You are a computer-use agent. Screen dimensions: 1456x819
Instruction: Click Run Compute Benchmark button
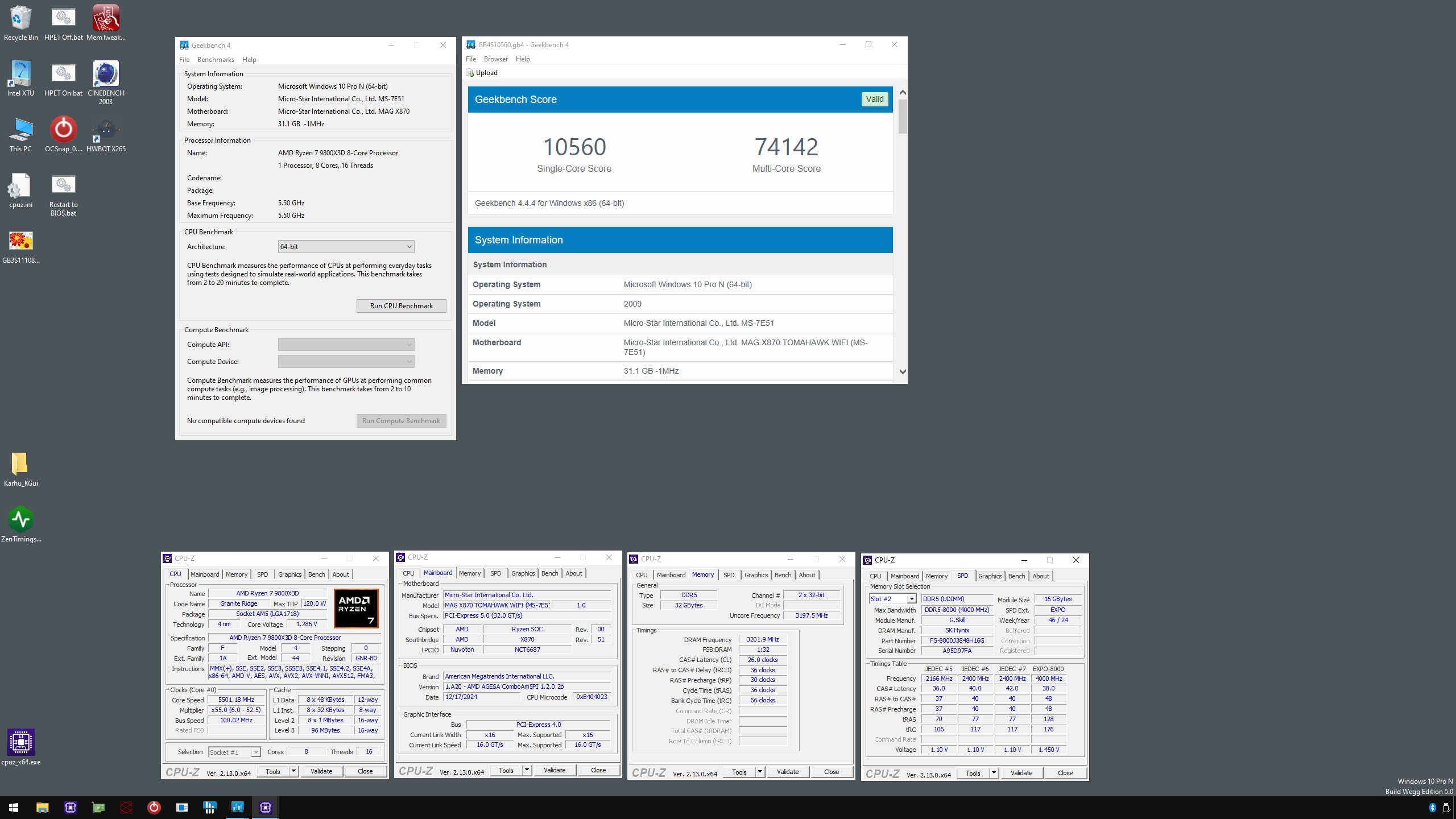tap(401, 421)
